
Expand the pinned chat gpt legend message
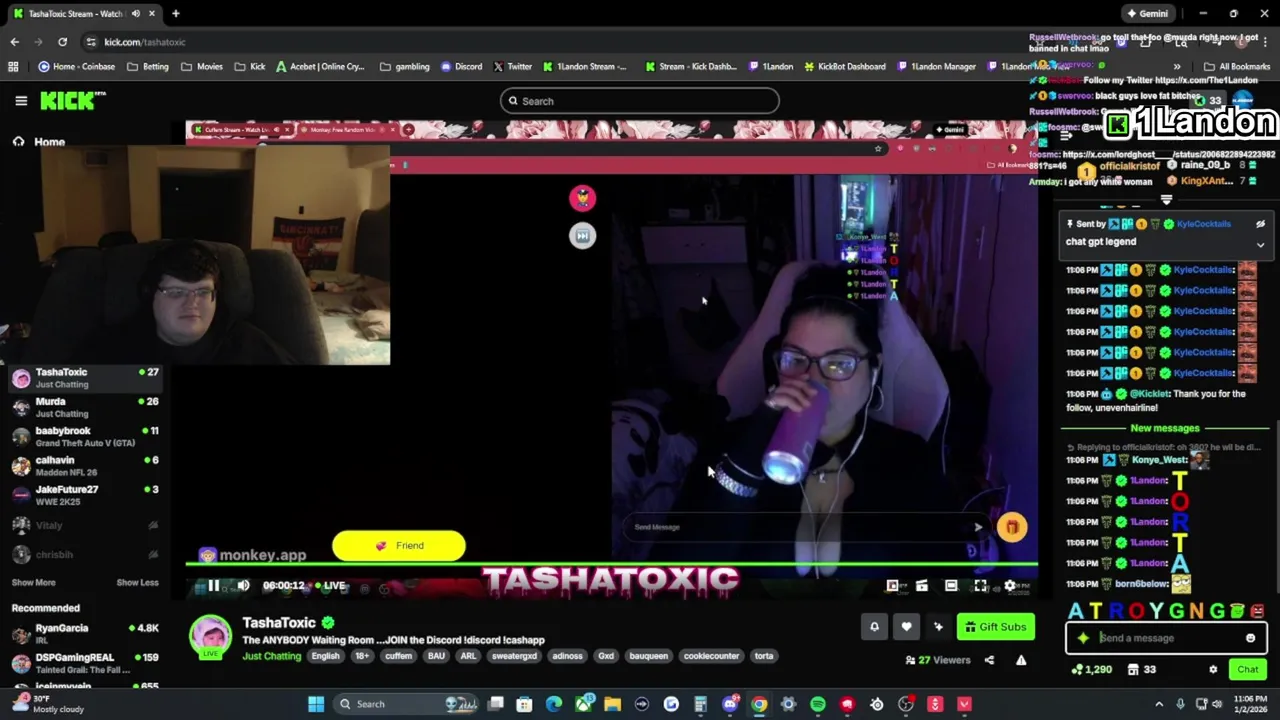pyautogui.click(x=1260, y=244)
